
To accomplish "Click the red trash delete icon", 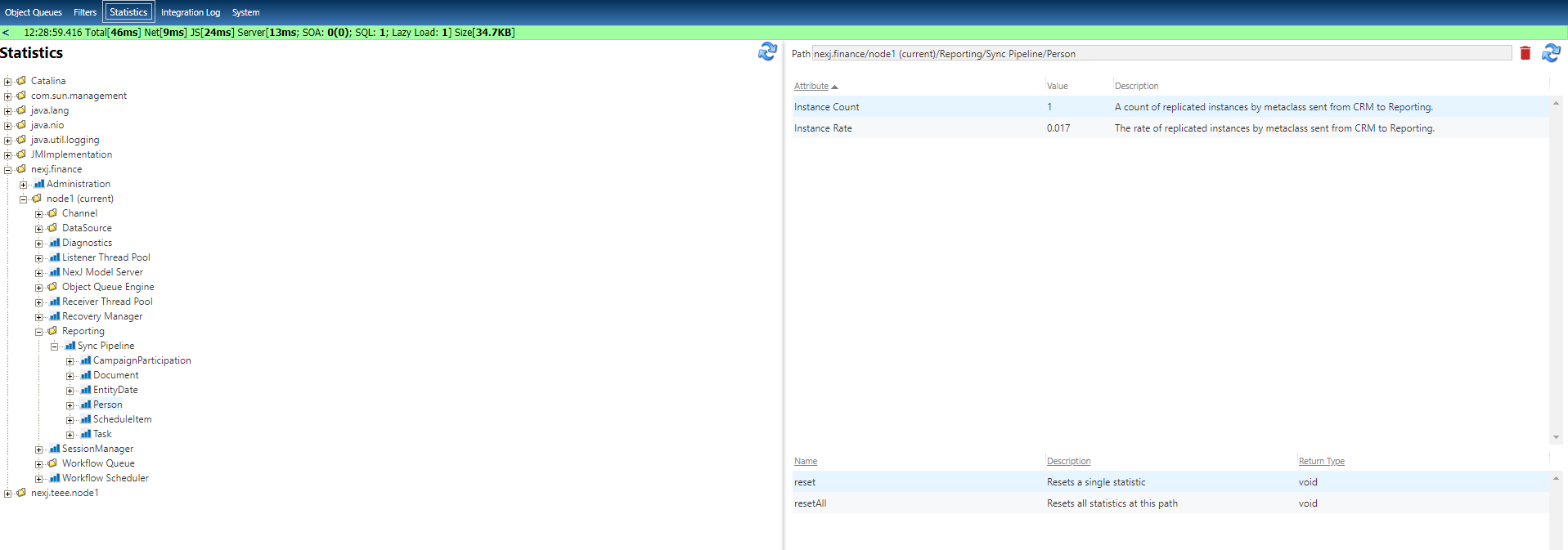I will point(1525,53).
